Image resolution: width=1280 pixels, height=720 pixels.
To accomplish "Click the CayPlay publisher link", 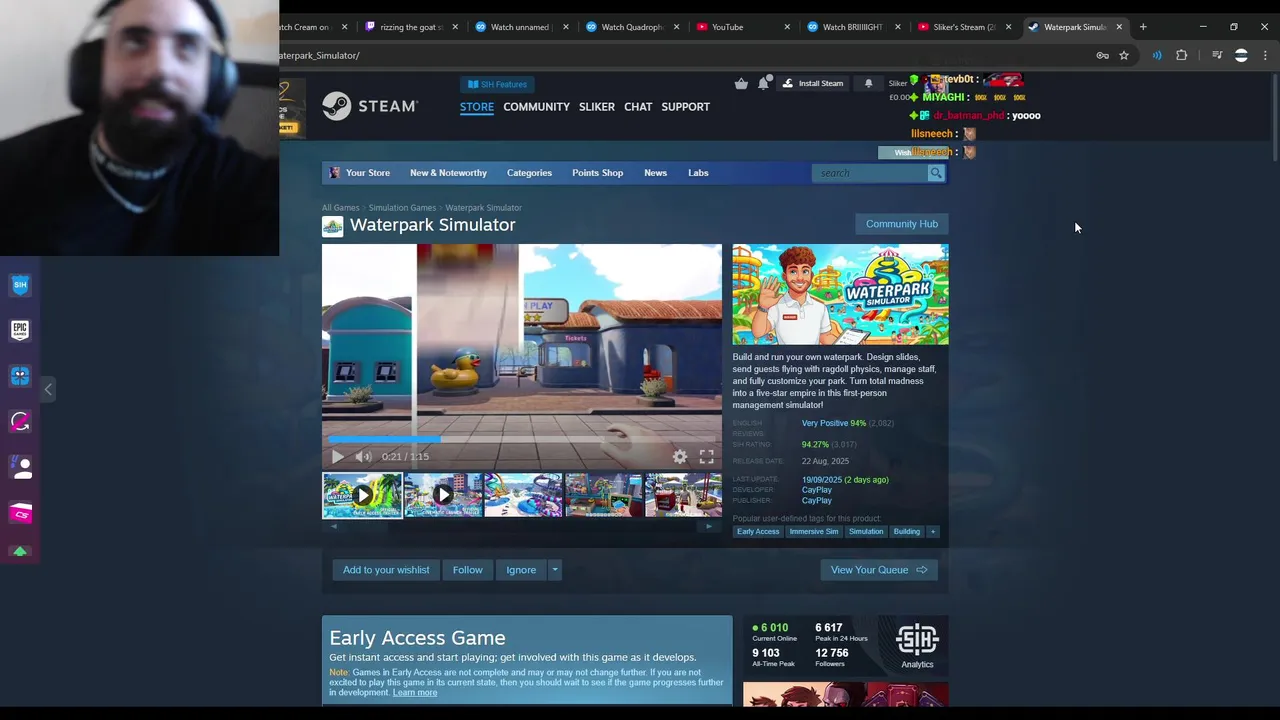I will 816,500.
